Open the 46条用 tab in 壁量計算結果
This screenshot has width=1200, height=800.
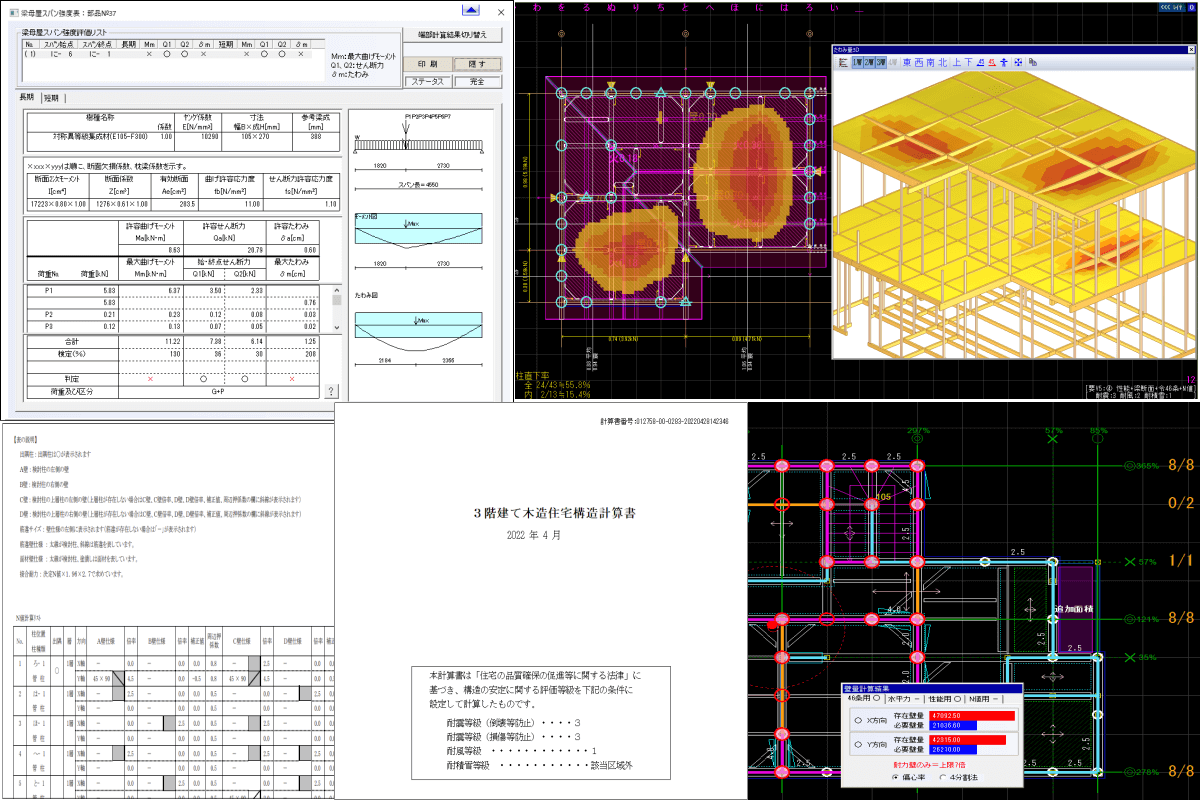pyautogui.click(x=863, y=698)
